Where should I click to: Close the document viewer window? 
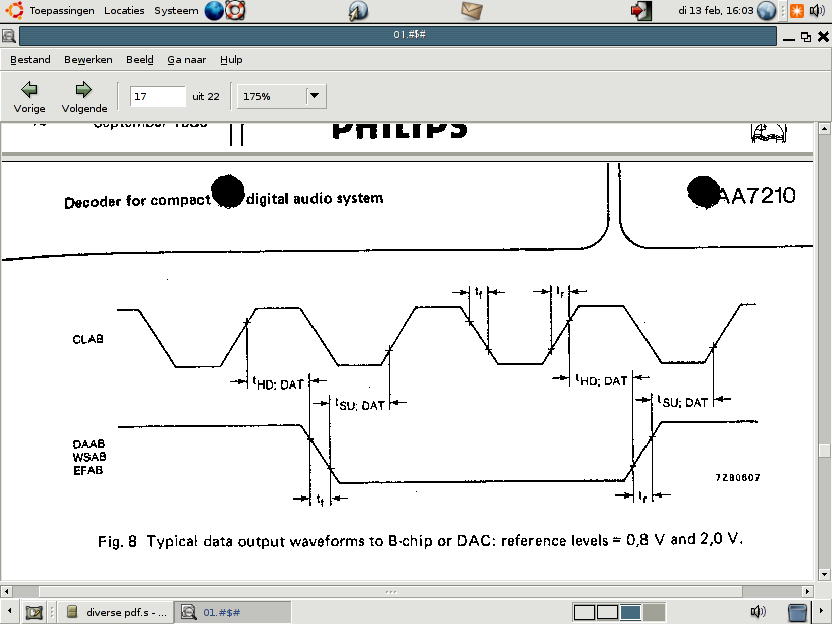823,36
